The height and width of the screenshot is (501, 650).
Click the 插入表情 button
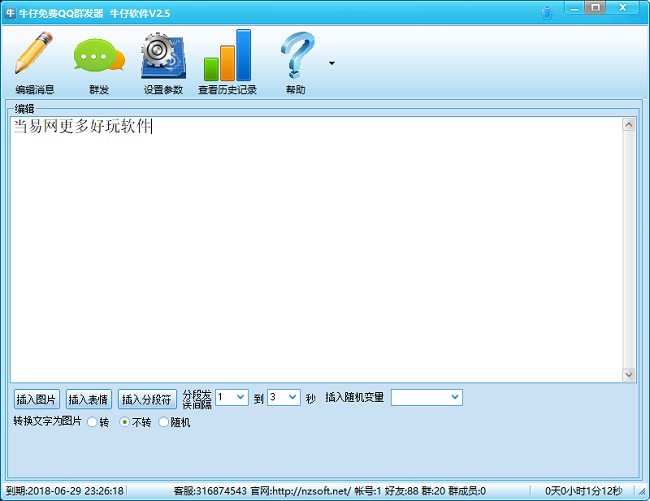pyautogui.click(x=89, y=399)
